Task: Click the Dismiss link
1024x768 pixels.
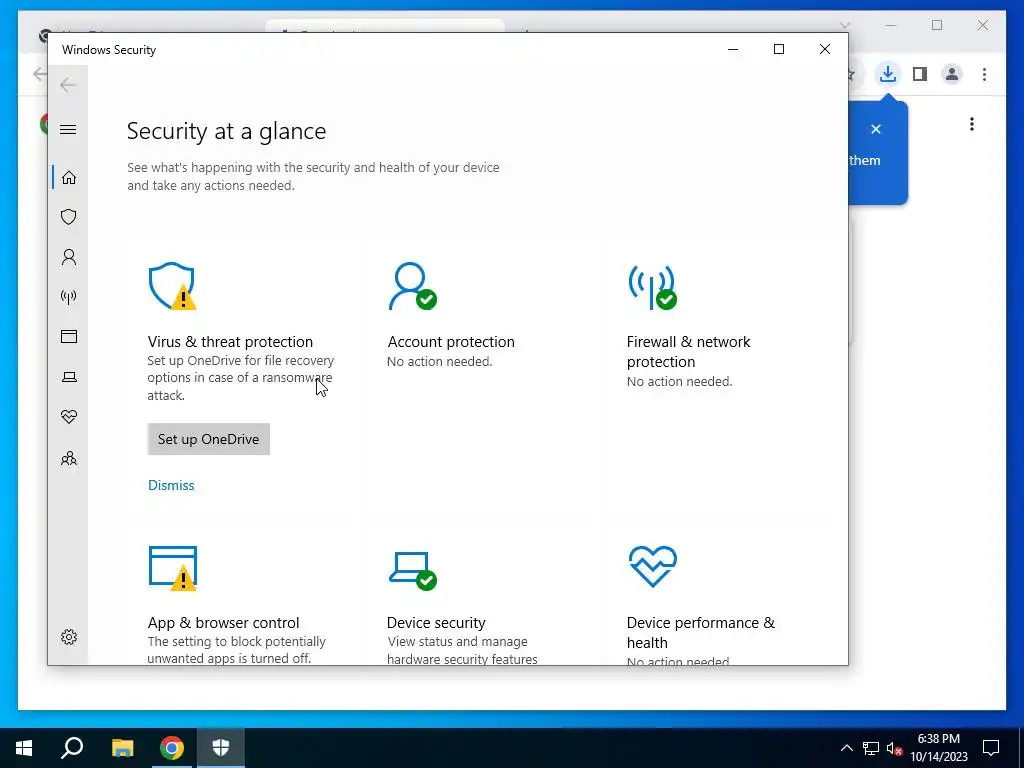Action: [x=171, y=485]
